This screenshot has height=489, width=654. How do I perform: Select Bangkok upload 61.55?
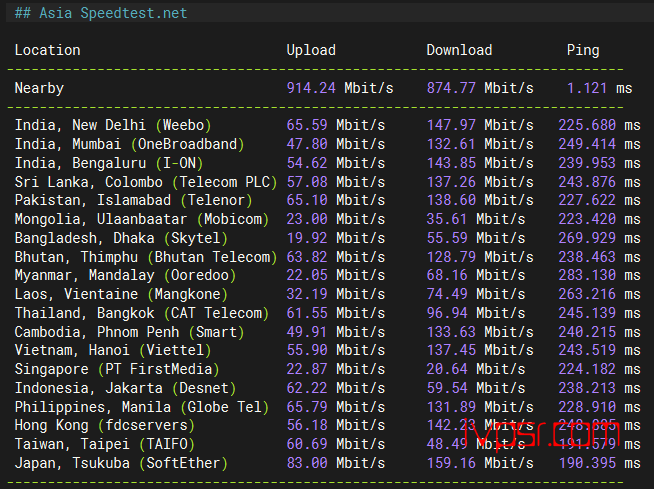click(x=307, y=313)
